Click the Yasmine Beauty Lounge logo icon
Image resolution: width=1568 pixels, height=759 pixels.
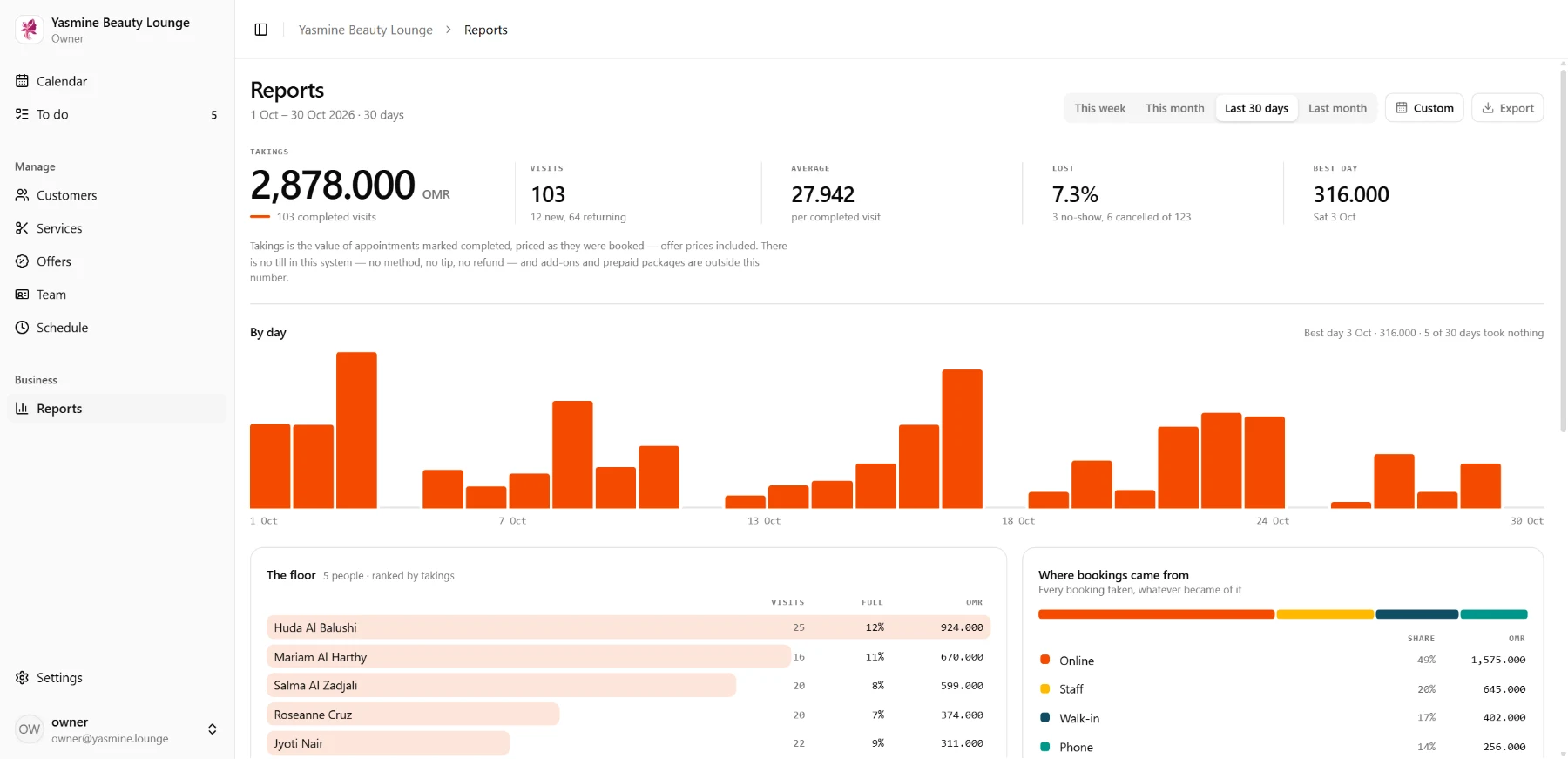pos(30,30)
